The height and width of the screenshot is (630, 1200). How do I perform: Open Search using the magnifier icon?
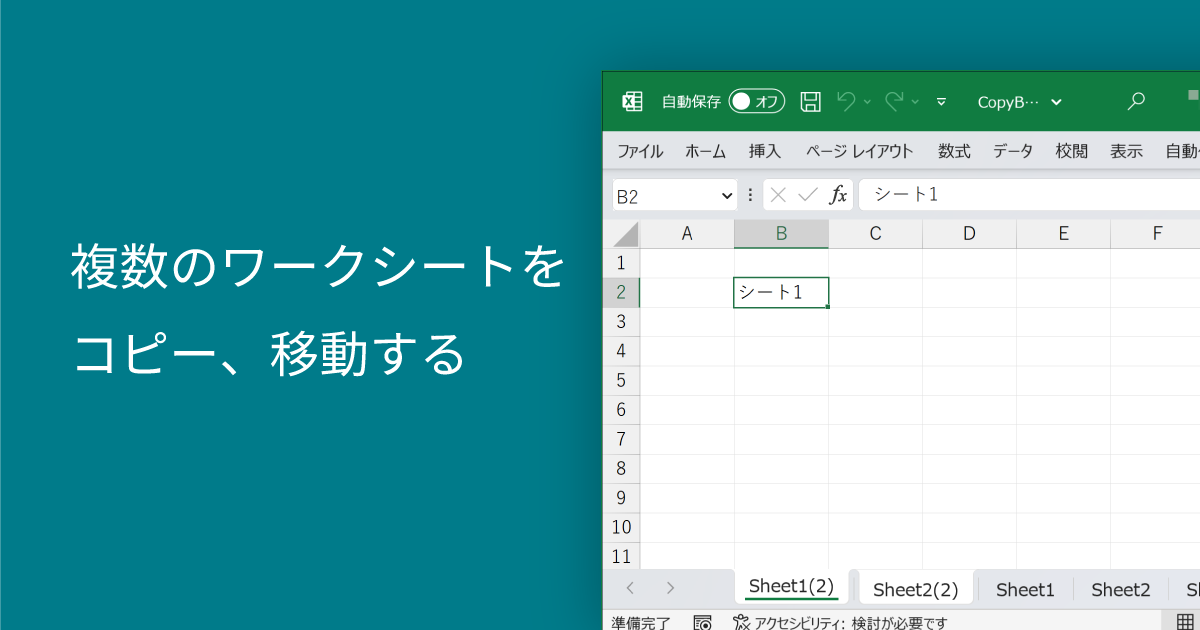(1136, 101)
